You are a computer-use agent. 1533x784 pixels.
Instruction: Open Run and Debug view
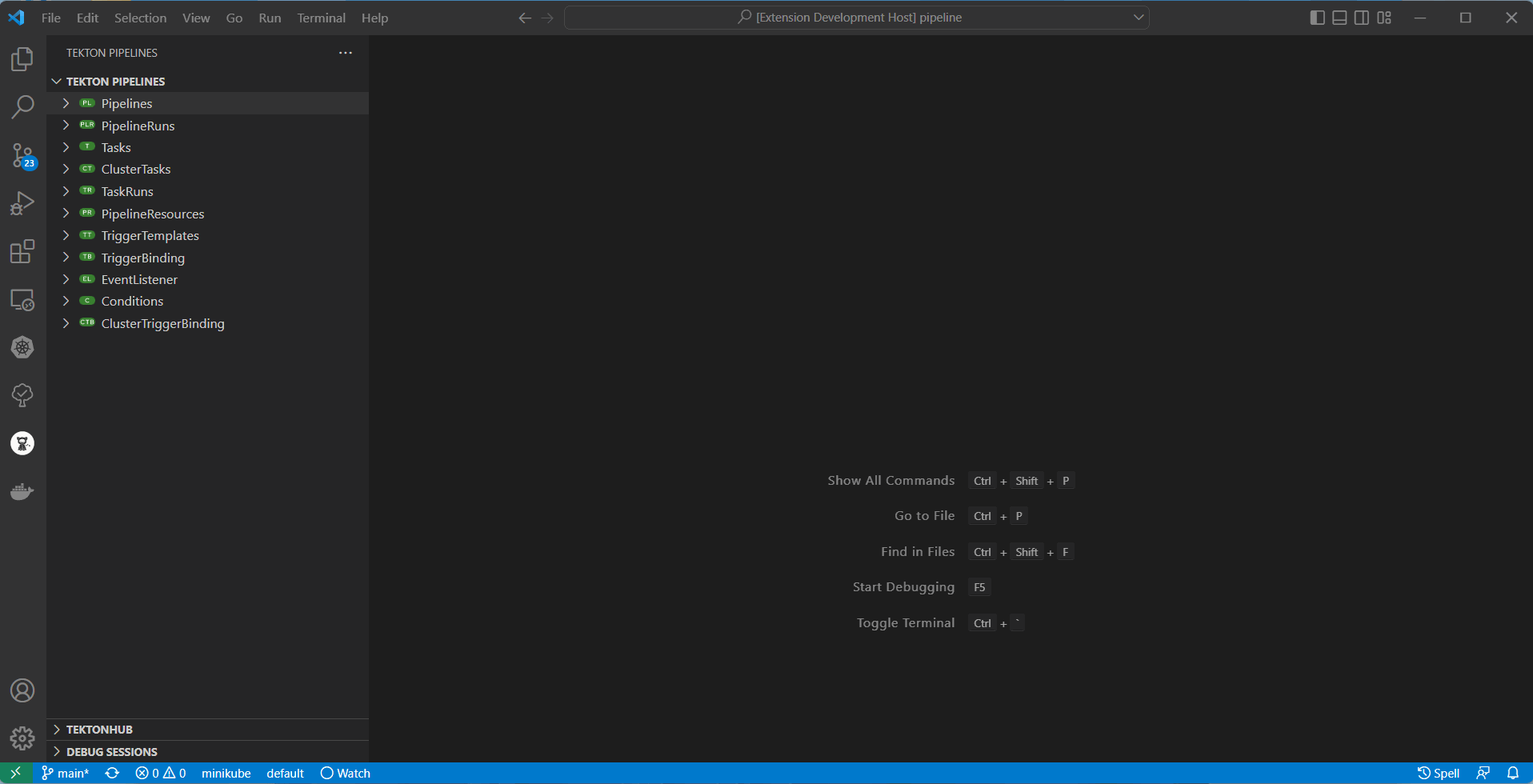pyautogui.click(x=22, y=203)
